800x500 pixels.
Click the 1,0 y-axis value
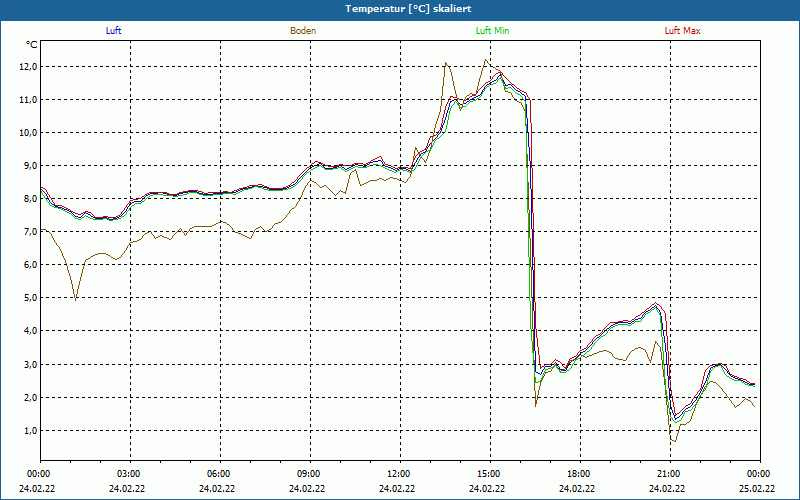(x=30, y=431)
